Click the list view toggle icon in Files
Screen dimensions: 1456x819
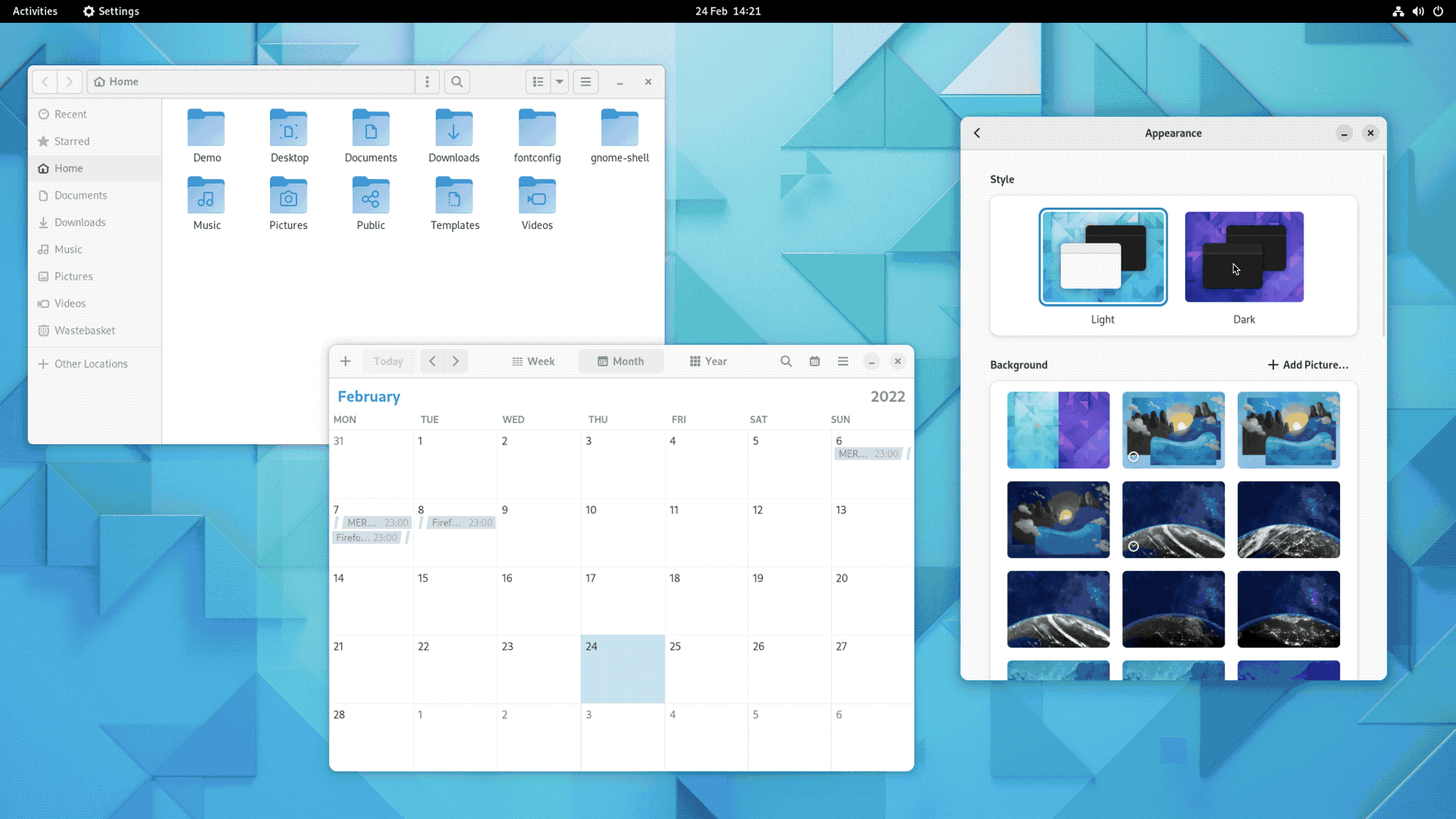coord(538,82)
